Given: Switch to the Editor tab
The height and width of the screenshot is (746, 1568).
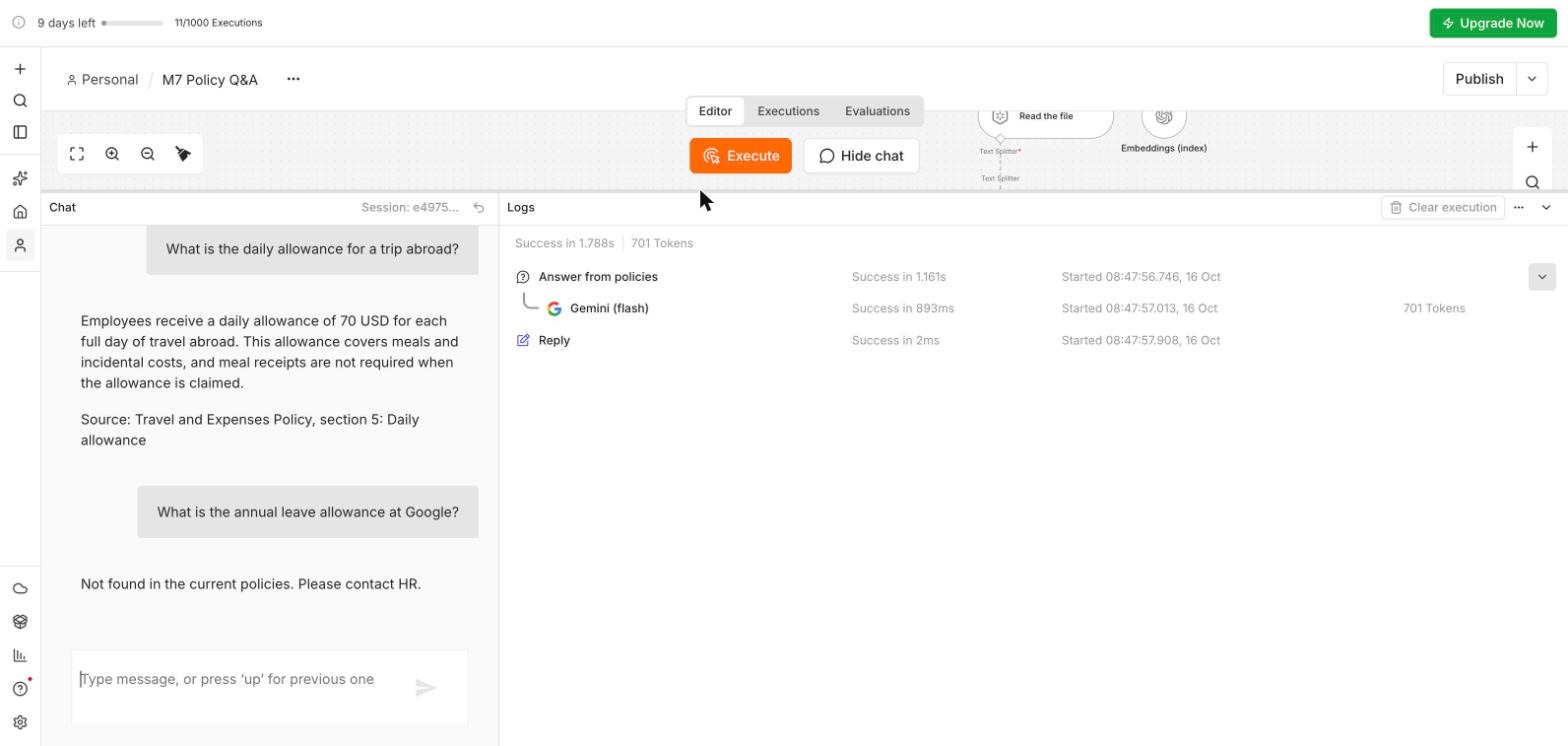Looking at the screenshot, I should pyautogui.click(x=715, y=111).
